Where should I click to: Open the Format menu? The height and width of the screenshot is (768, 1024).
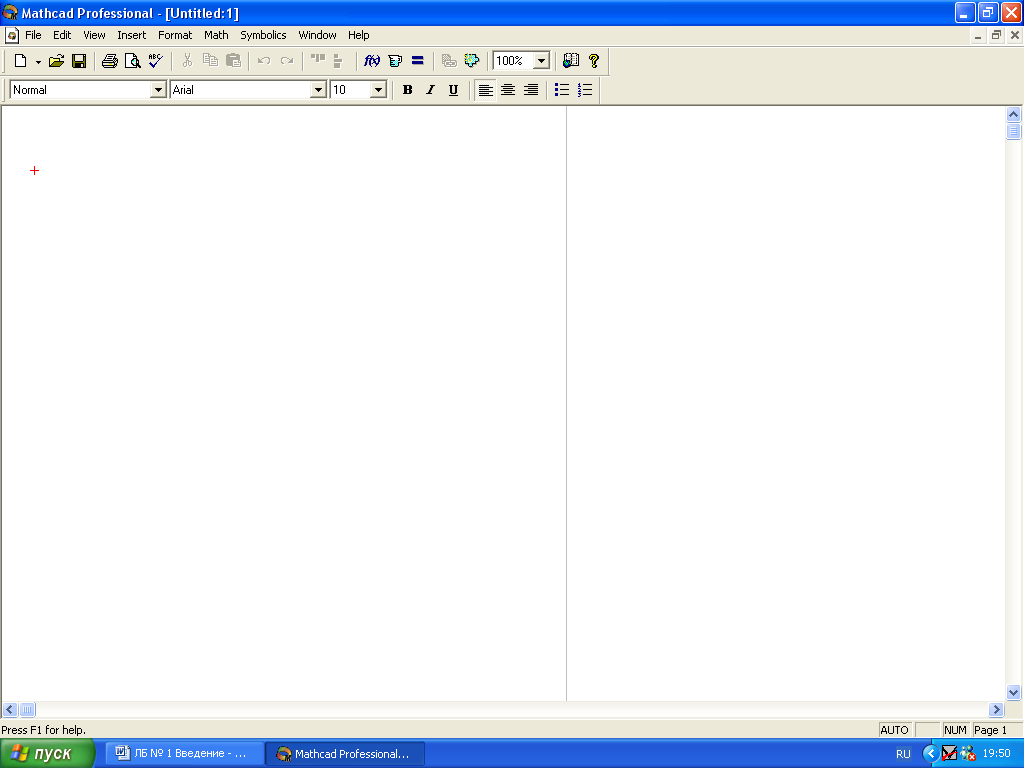[x=175, y=35]
